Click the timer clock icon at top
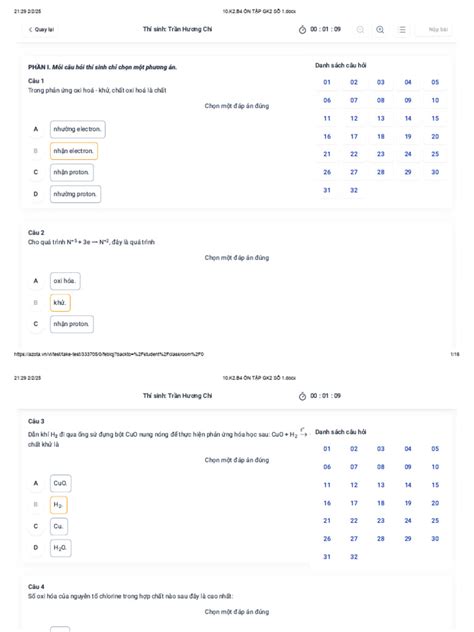This screenshot has width=474, height=632. tap(302, 29)
